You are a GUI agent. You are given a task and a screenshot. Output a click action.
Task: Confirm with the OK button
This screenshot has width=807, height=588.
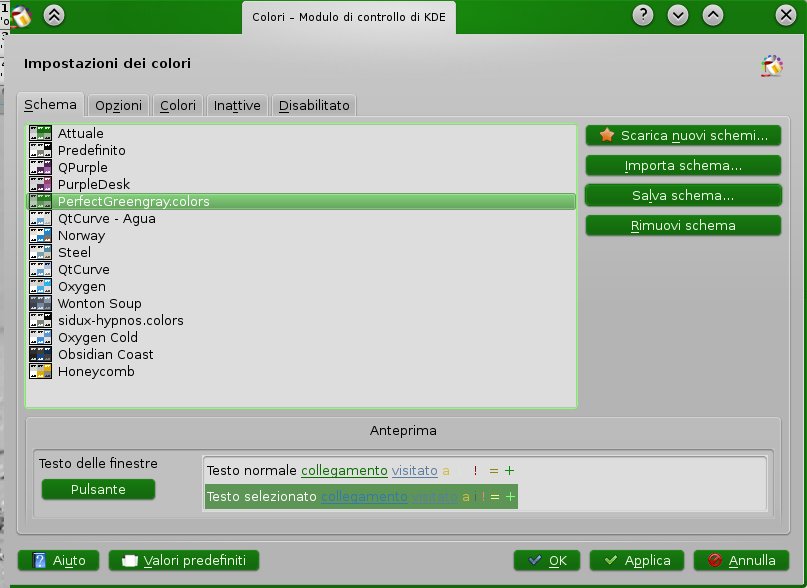pos(547,560)
